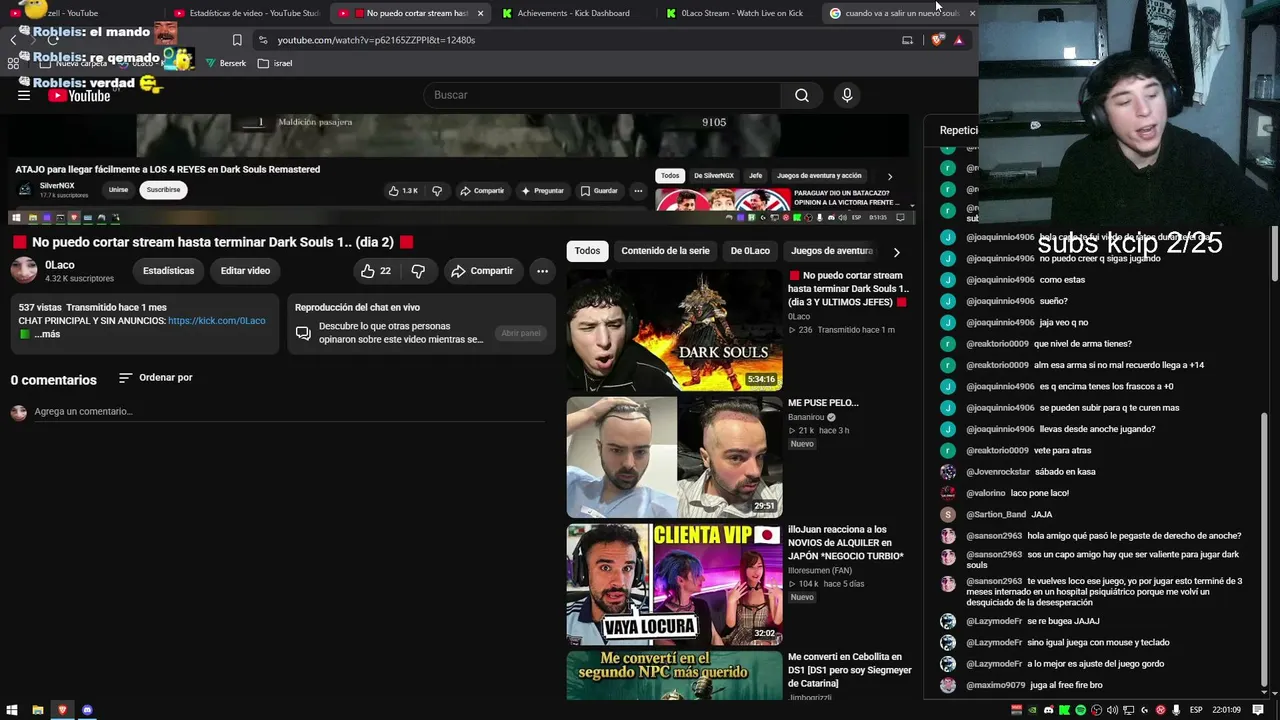Open Discord from the taskbar
This screenshot has width=1280, height=720.
87,710
